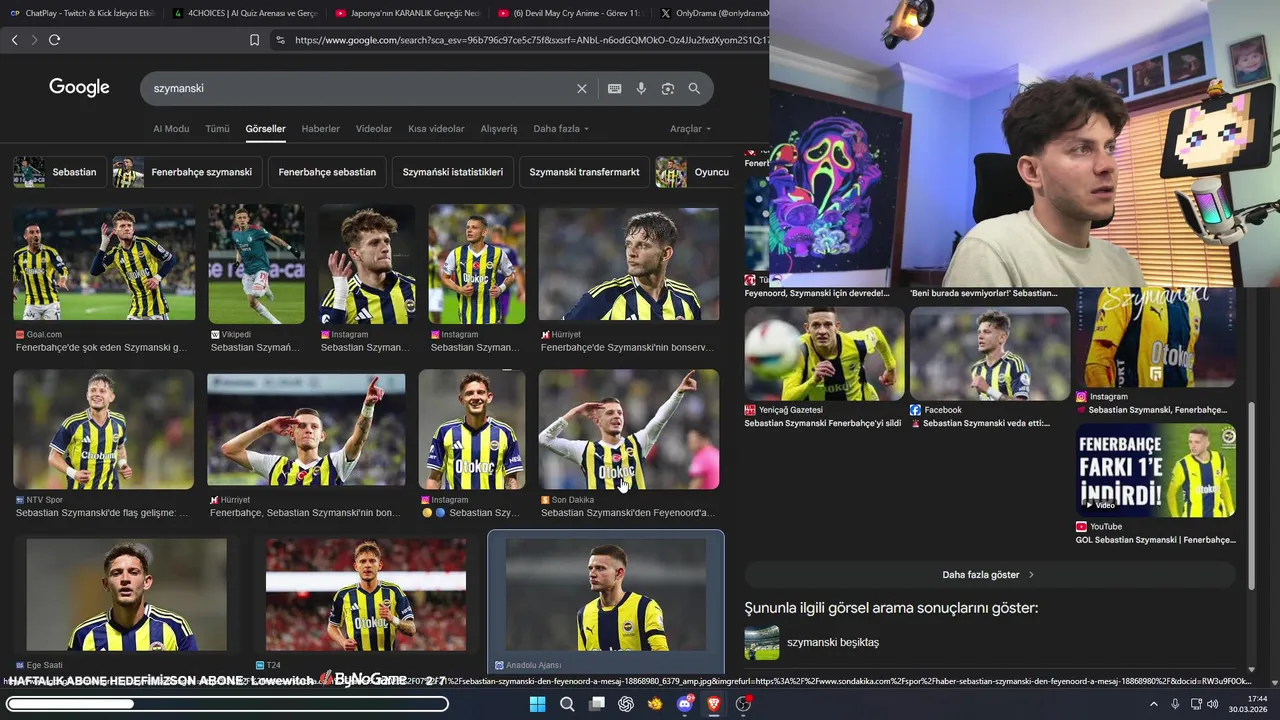Screen dimensions: 1280x720
Task: Switch to the 4CHOICES browser tab
Action: click(244, 14)
